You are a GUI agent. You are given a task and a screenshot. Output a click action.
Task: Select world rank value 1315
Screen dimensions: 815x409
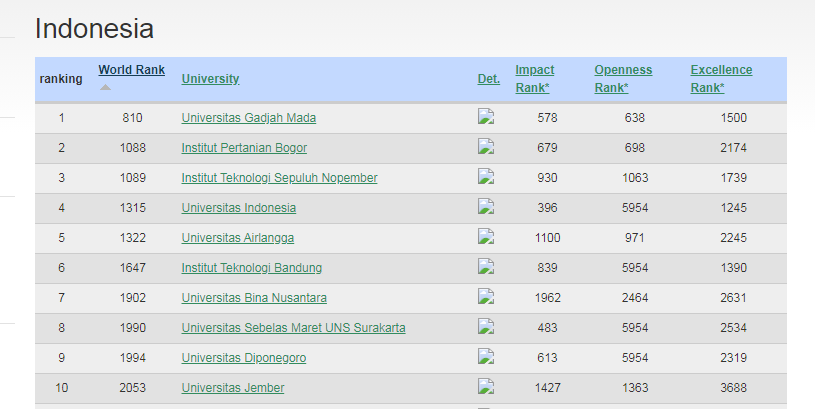[133, 208]
